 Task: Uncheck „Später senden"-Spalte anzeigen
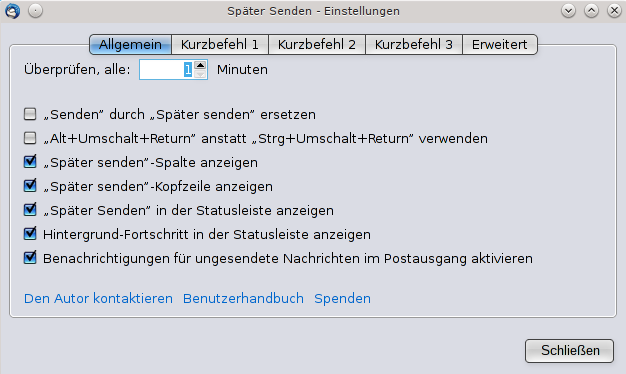coord(30,162)
